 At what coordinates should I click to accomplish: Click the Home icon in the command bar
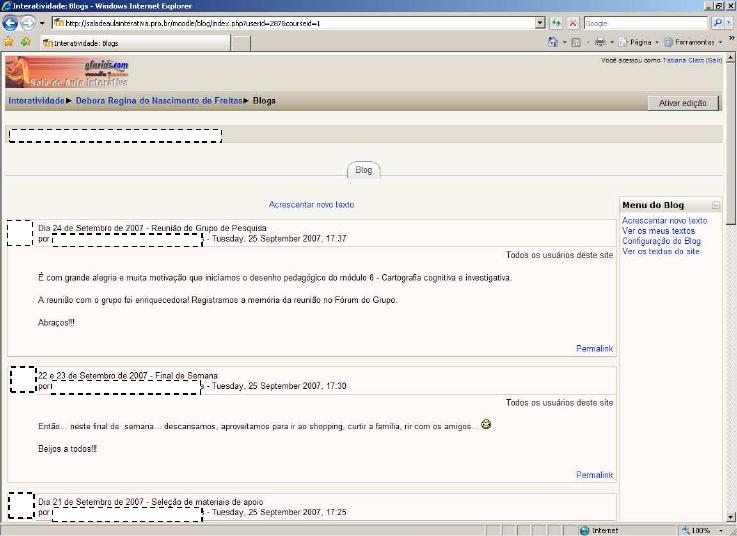553,42
